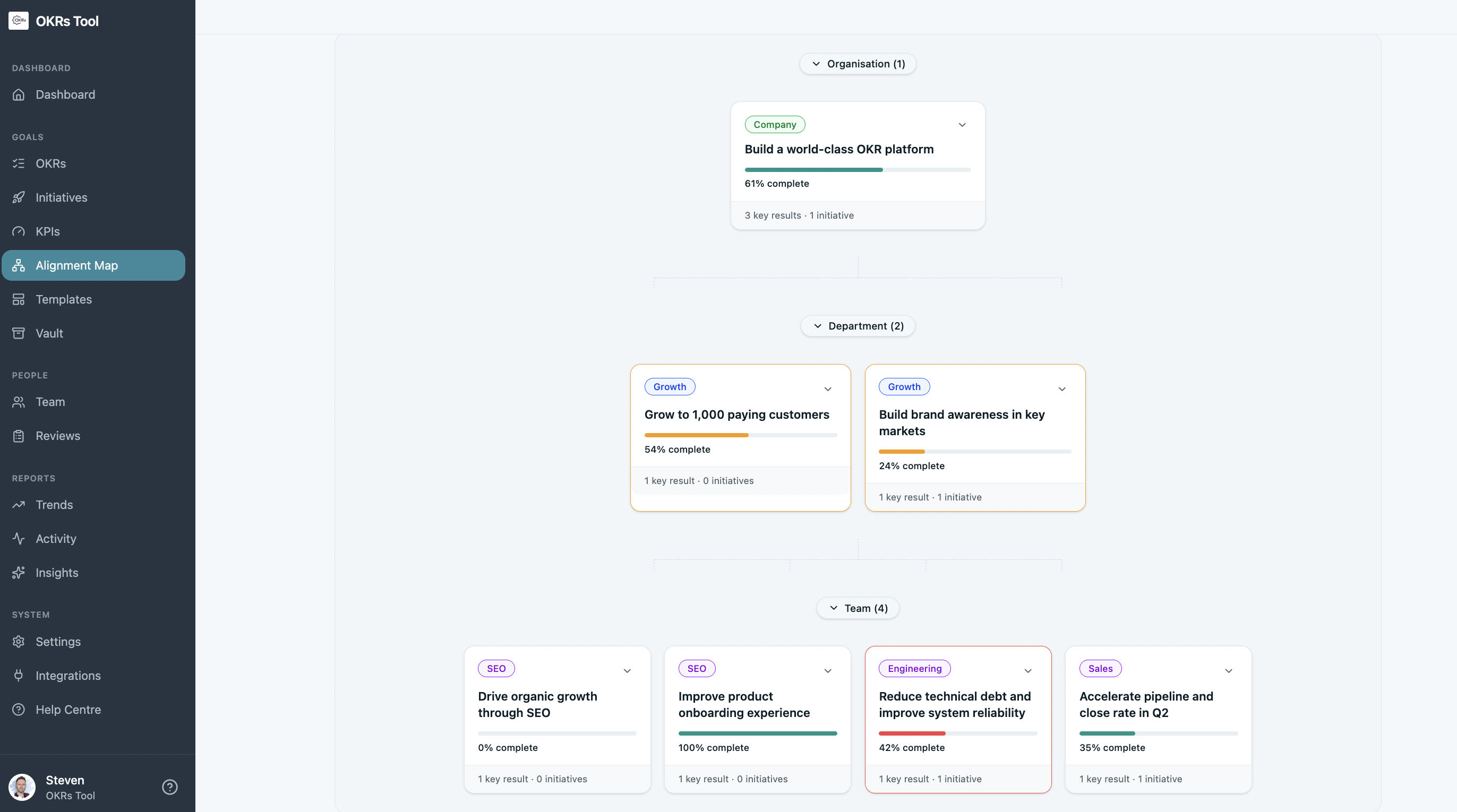Click the Company badge on the top card

[775, 124]
